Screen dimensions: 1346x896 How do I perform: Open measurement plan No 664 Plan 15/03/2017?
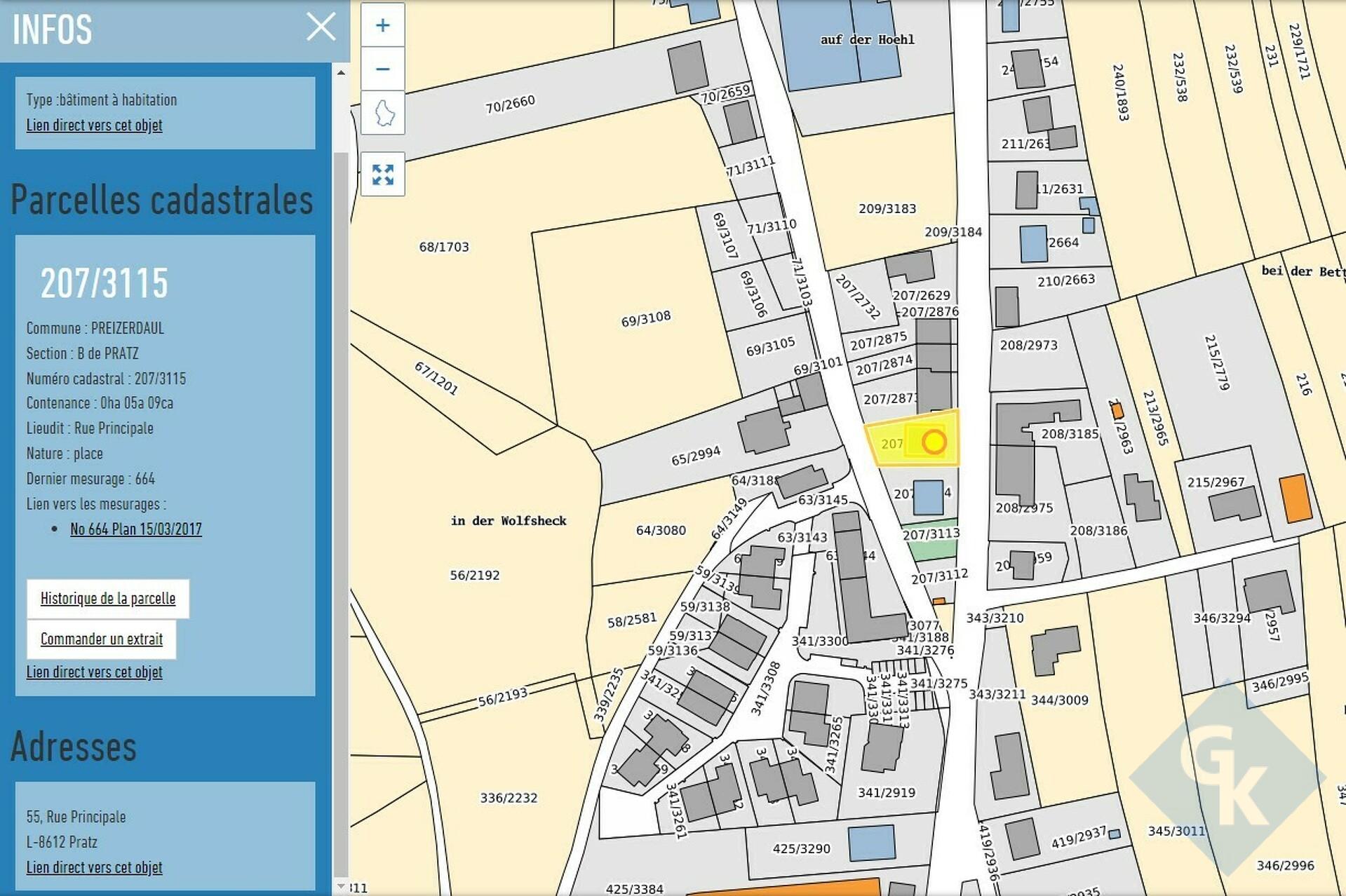tap(135, 529)
